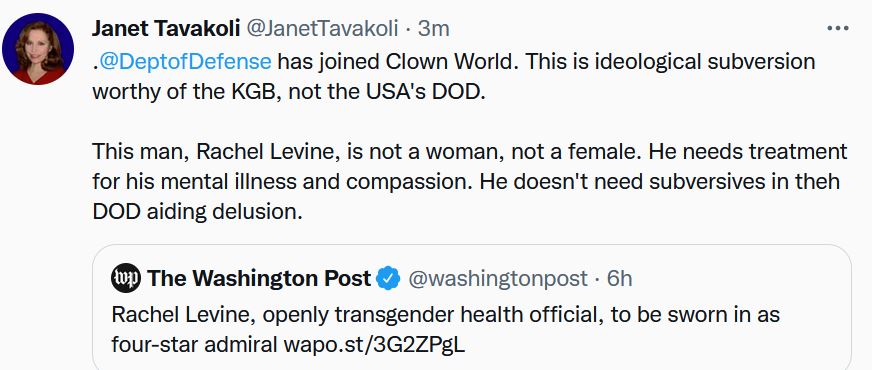Click The Washington Post account name
Viewport: 872px width, 370px height.
[x=259, y=278]
